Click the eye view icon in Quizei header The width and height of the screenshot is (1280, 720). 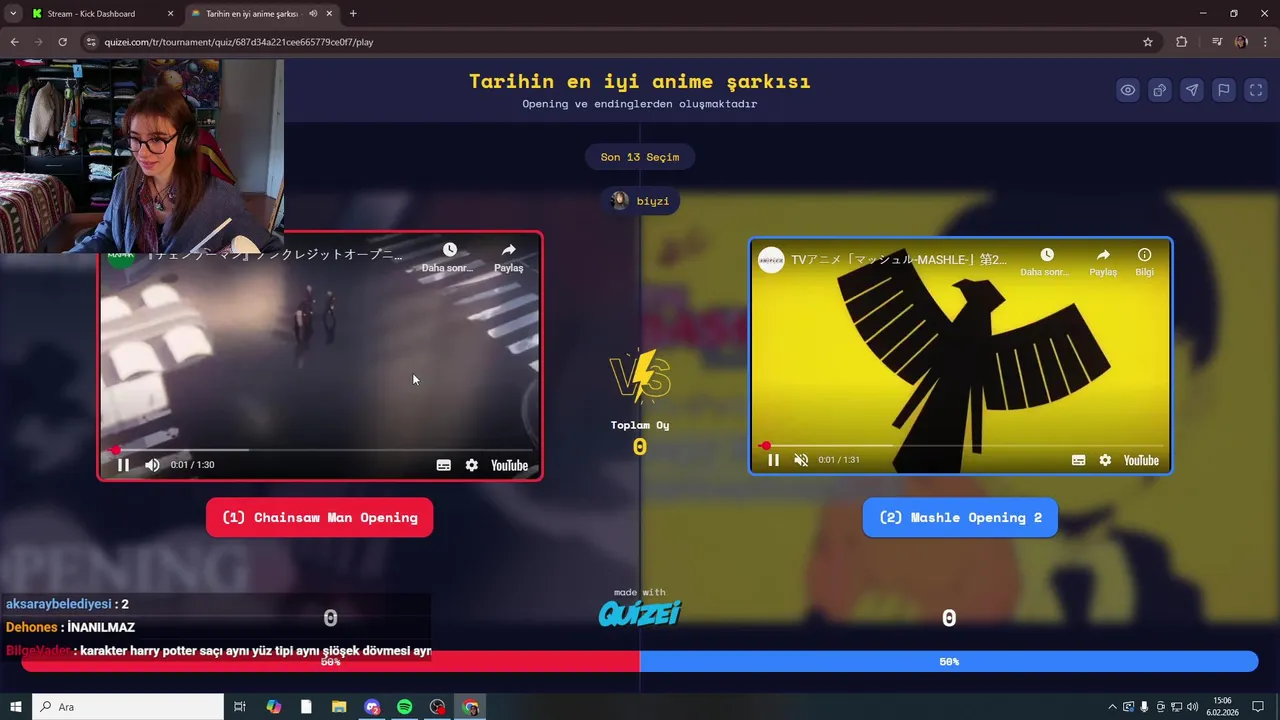[1128, 90]
